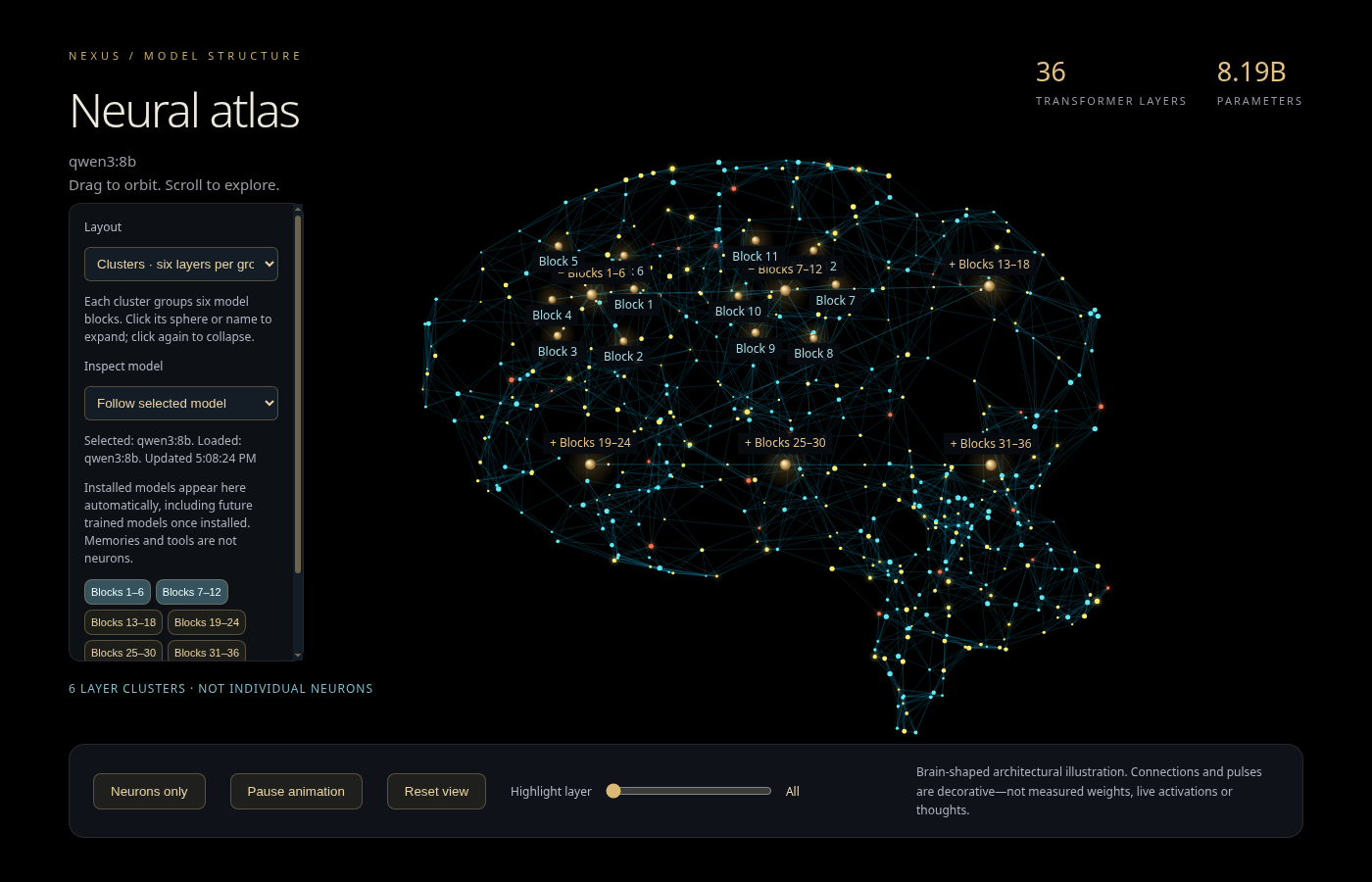1372x882 pixels.
Task: Toggle the Blocks 25–30 chip
Action: [x=123, y=652]
